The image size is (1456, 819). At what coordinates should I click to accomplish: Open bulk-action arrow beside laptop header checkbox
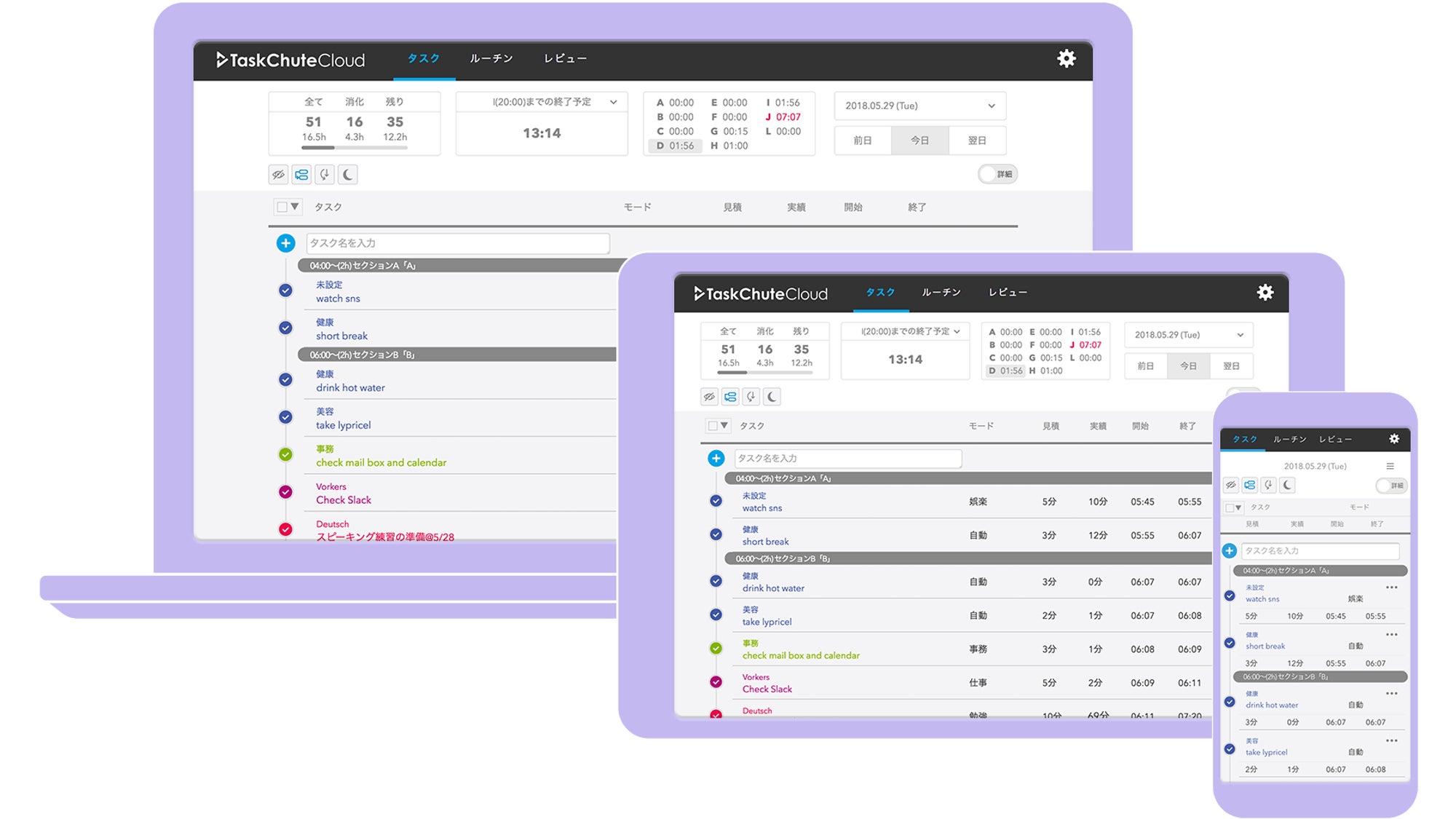point(295,207)
